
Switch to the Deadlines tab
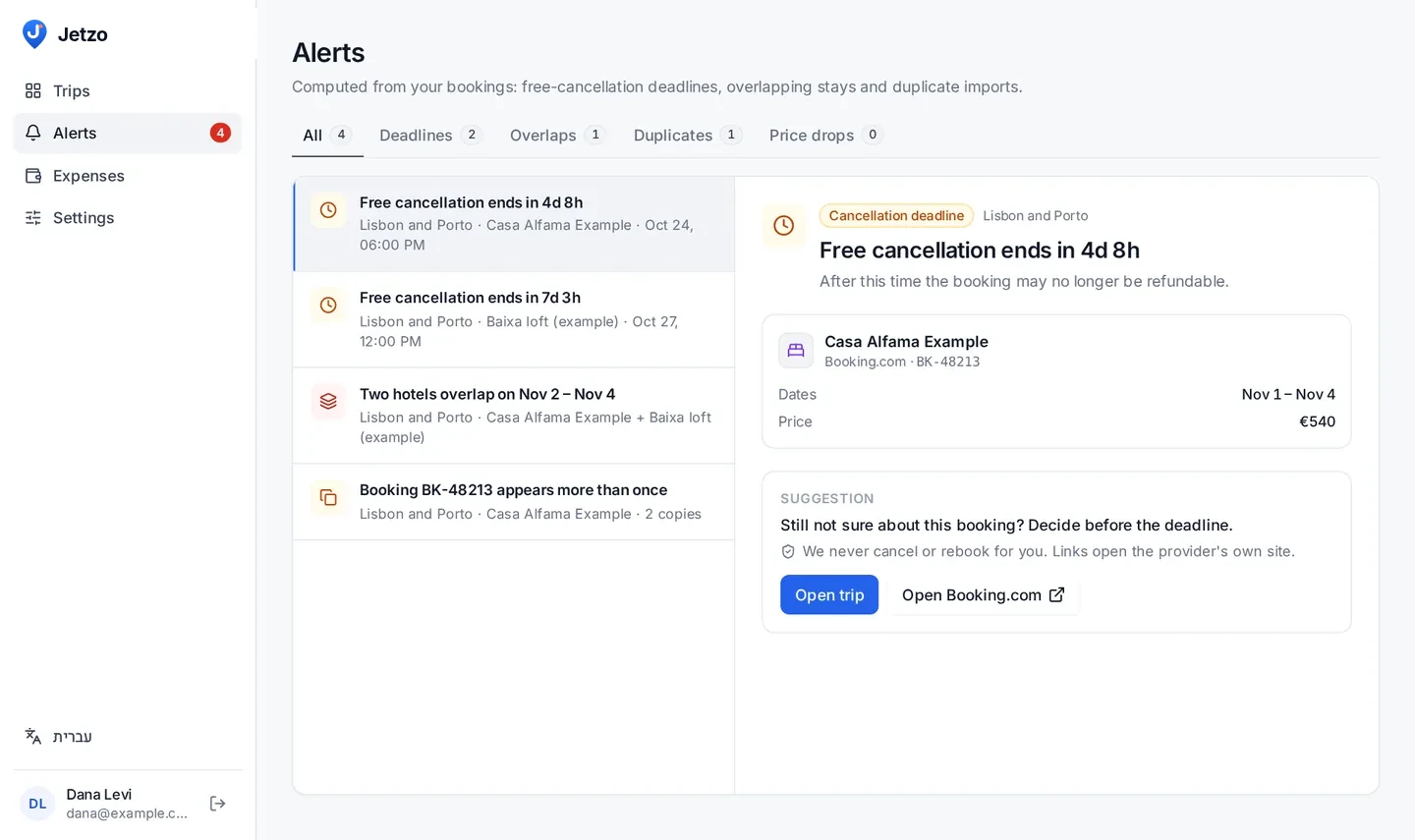click(430, 136)
